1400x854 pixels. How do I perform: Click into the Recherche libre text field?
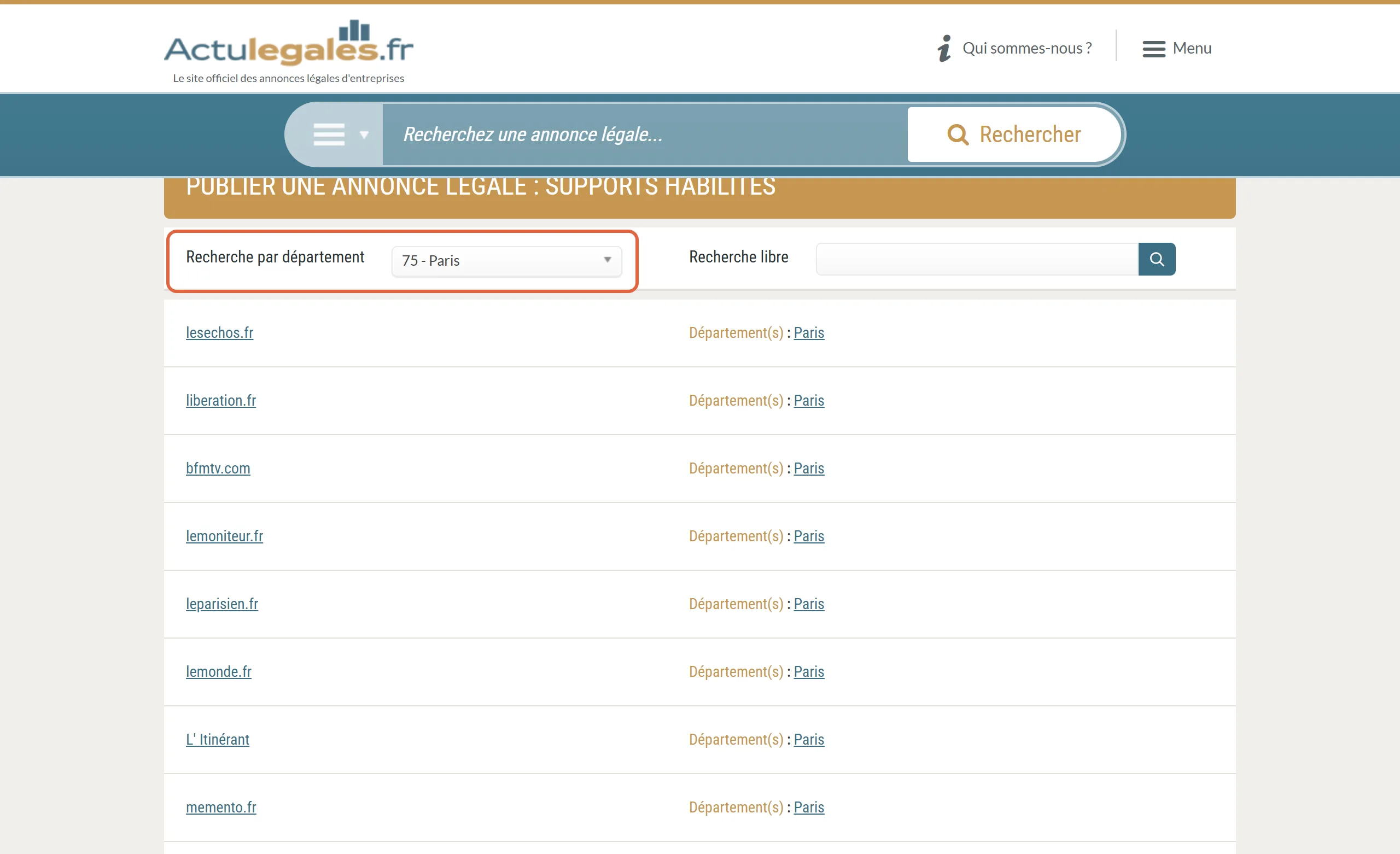coord(977,259)
